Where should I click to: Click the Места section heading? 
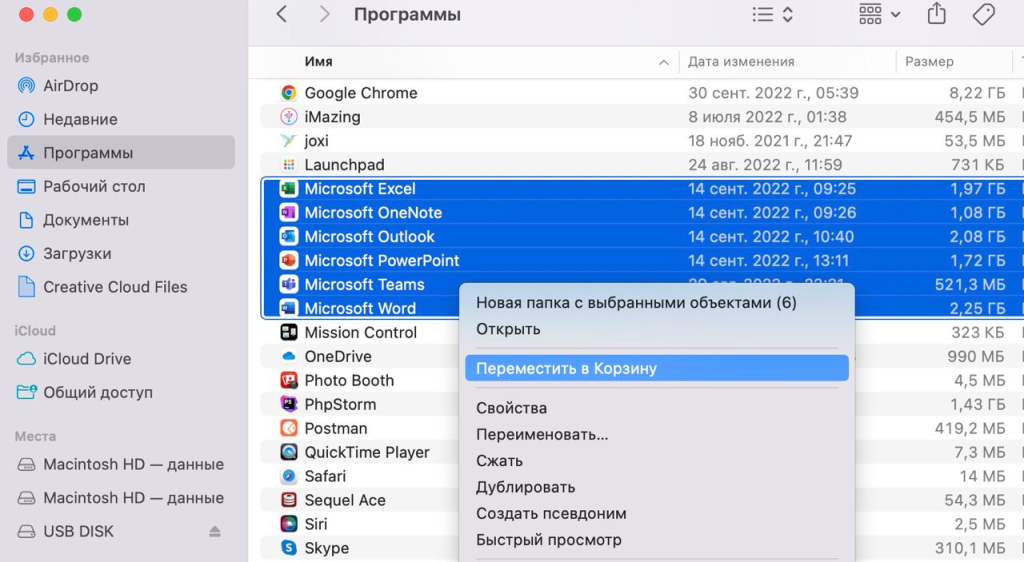tap(35, 437)
